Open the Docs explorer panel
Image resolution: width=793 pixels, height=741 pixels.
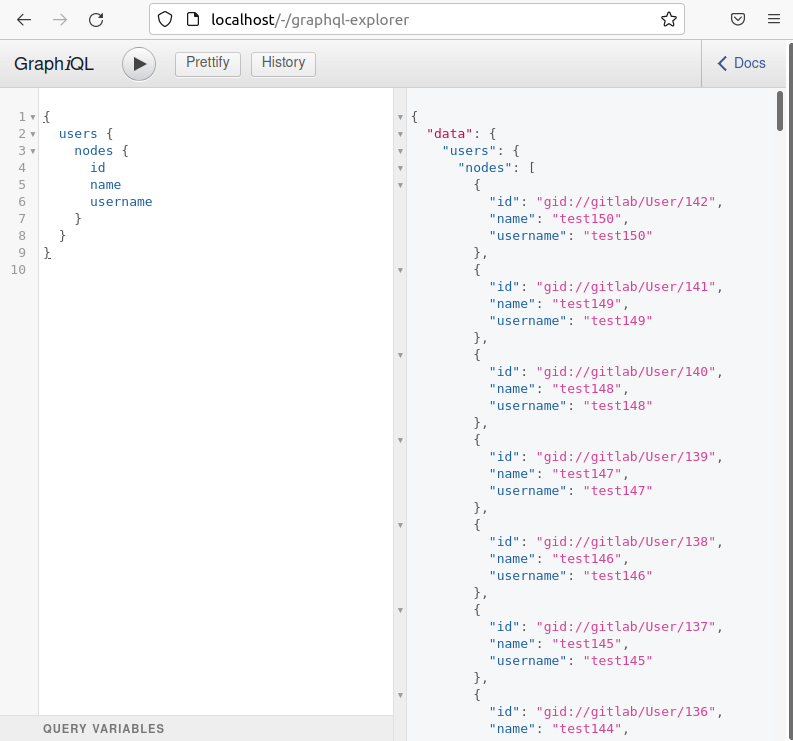click(741, 63)
